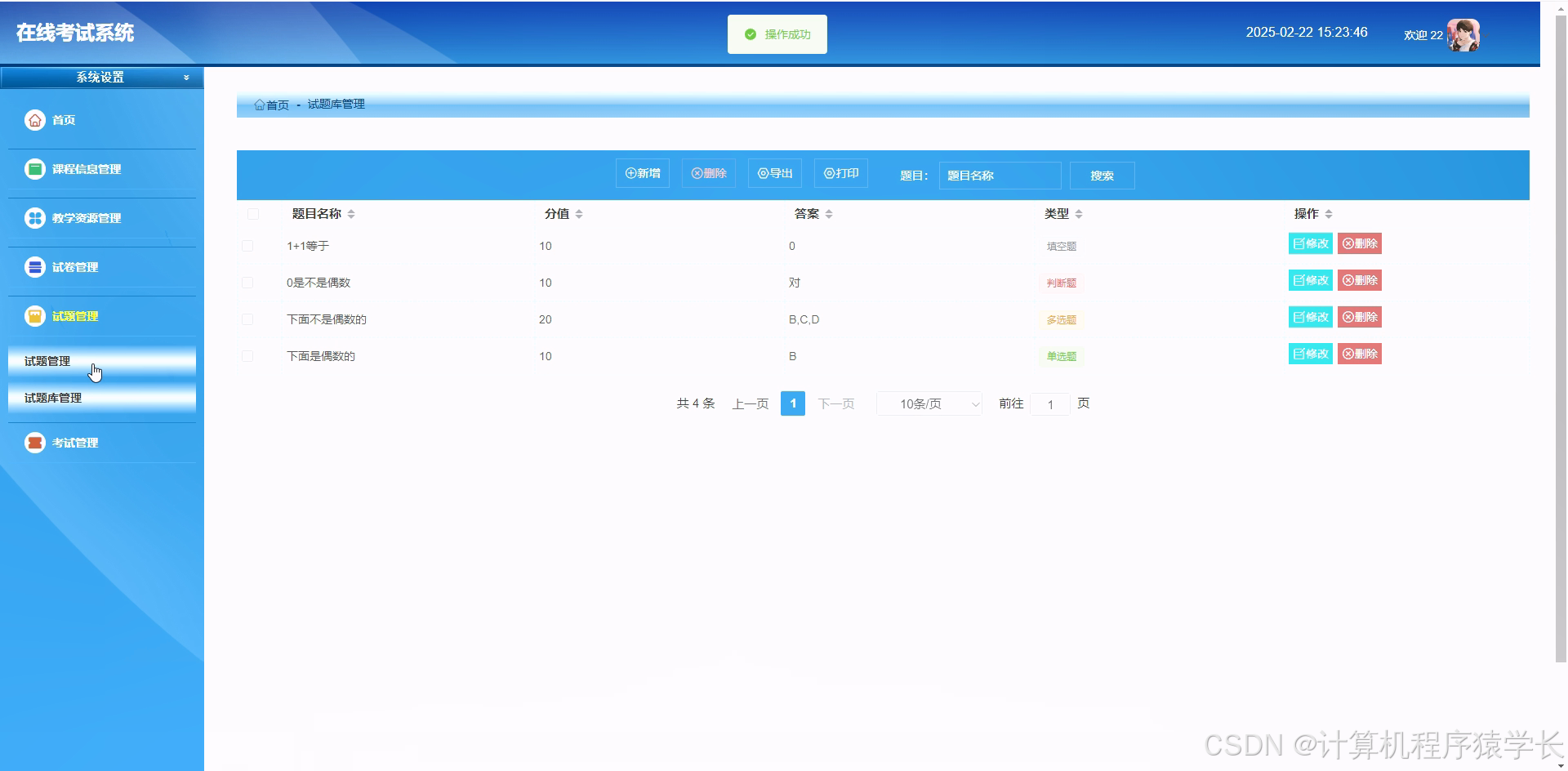This screenshot has width=1568, height=771.
Task: Open the 10条/页 page size dropdown
Action: [929, 403]
